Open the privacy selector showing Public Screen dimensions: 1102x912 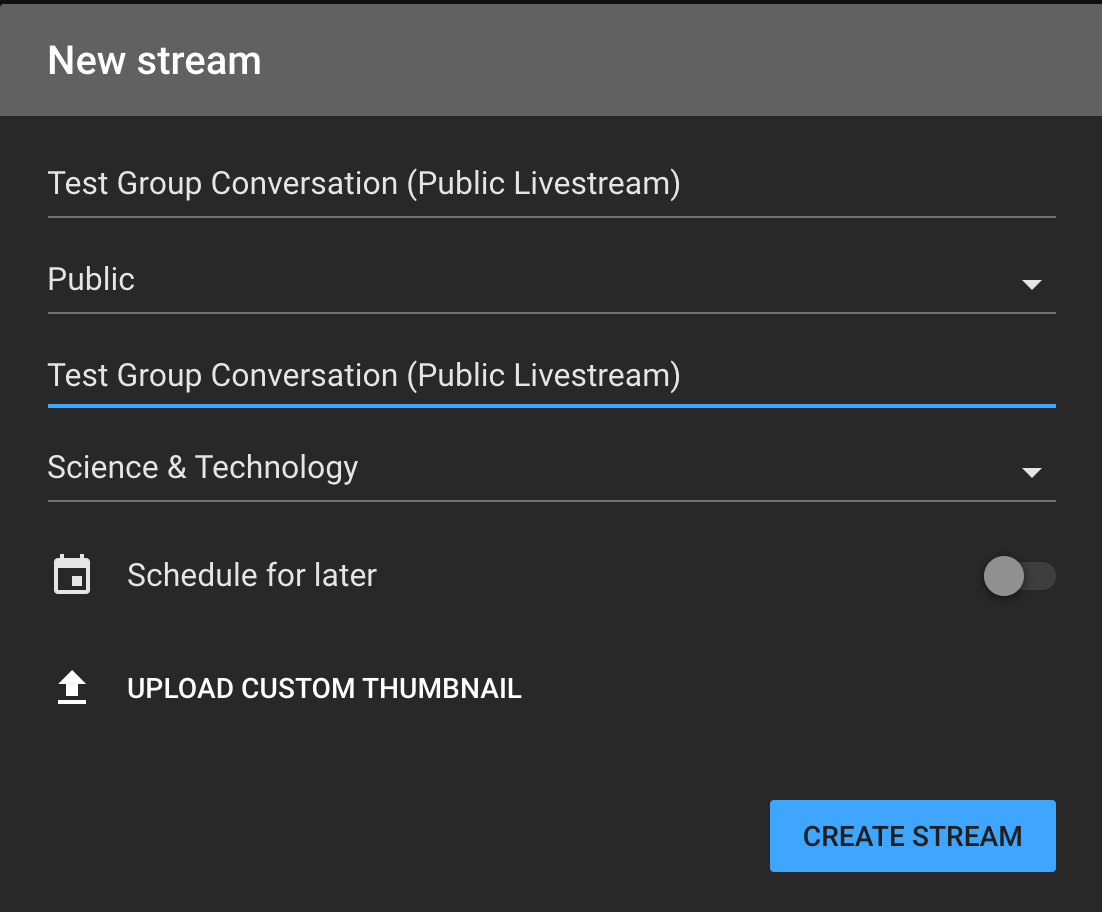(x=552, y=280)
